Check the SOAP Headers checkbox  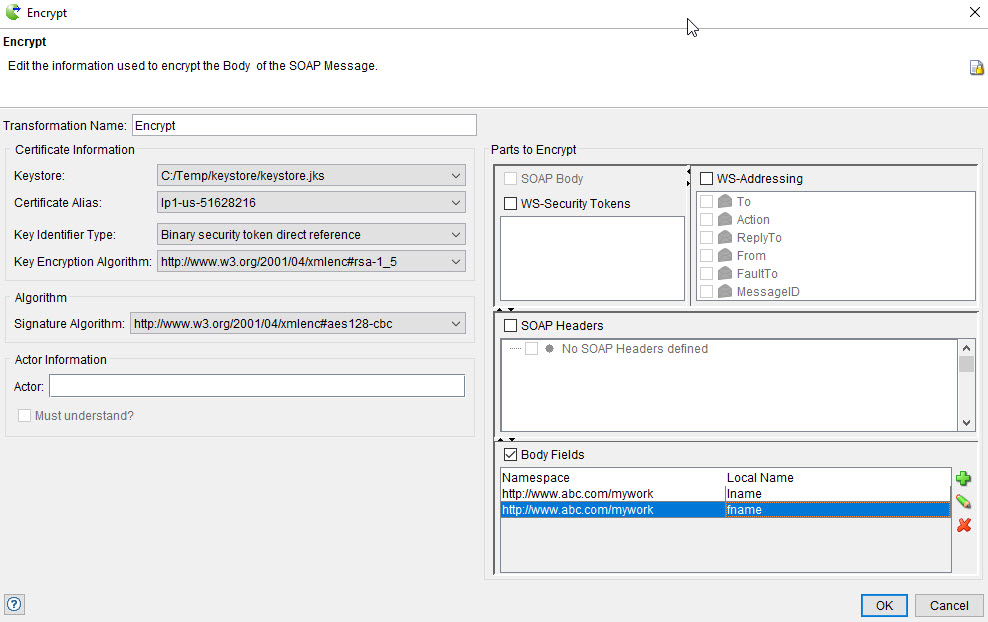point(511,326)
